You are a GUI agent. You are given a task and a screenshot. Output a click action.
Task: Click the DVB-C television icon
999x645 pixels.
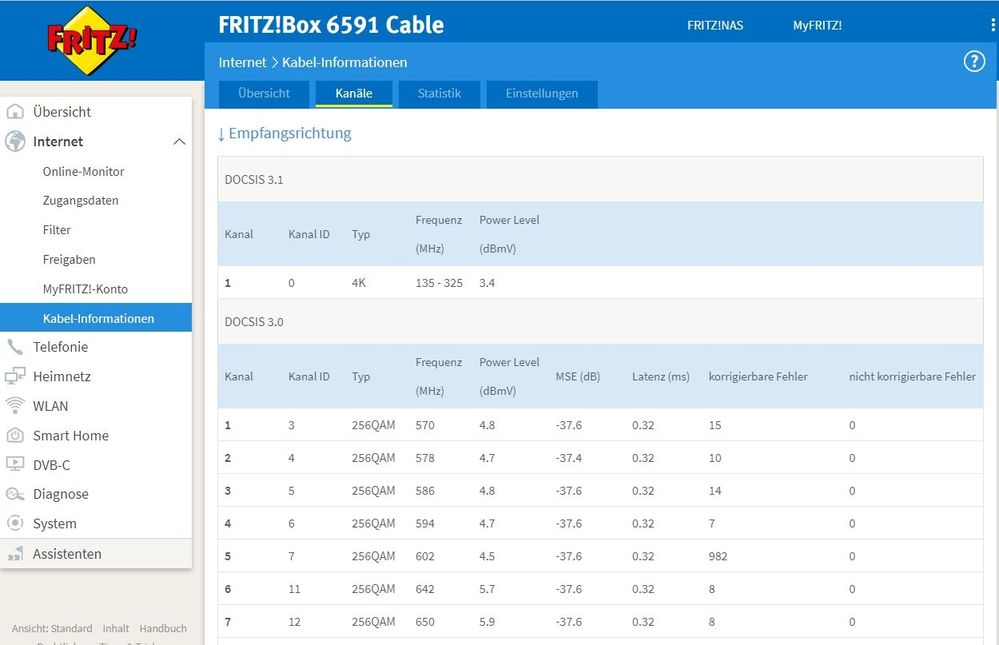[x=15, y=465]
